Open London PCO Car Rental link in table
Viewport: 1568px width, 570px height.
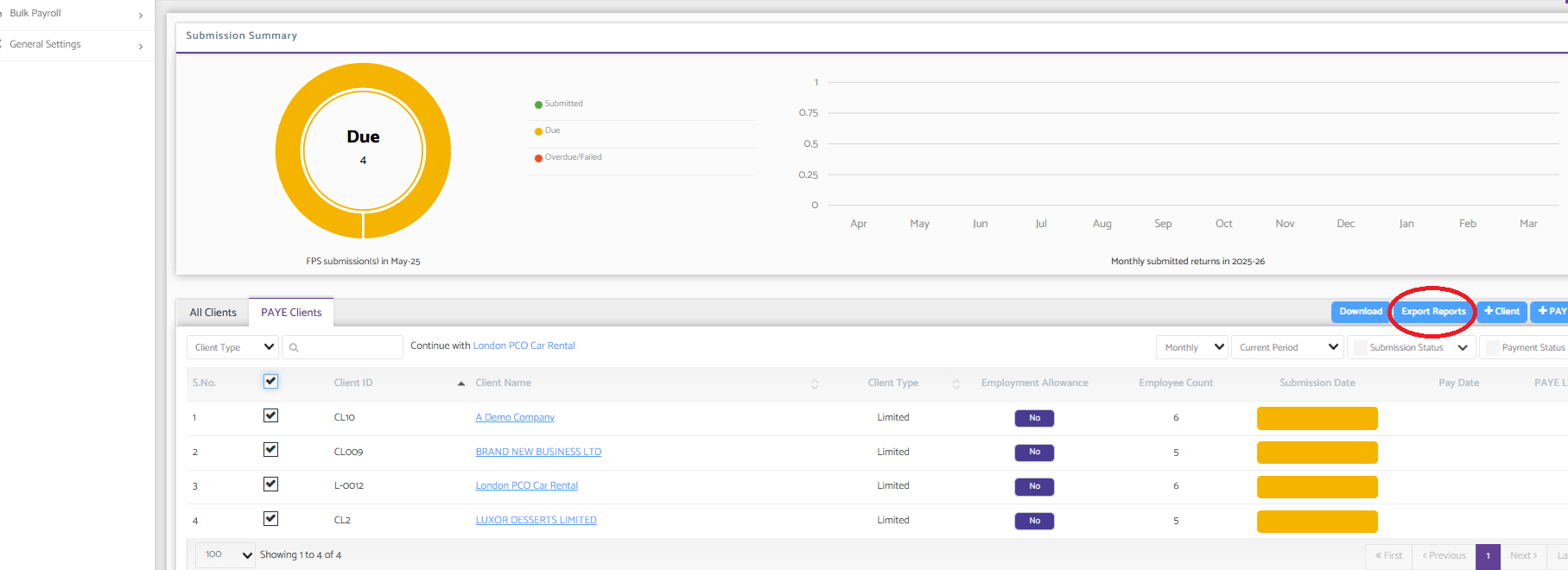point(527,485)
